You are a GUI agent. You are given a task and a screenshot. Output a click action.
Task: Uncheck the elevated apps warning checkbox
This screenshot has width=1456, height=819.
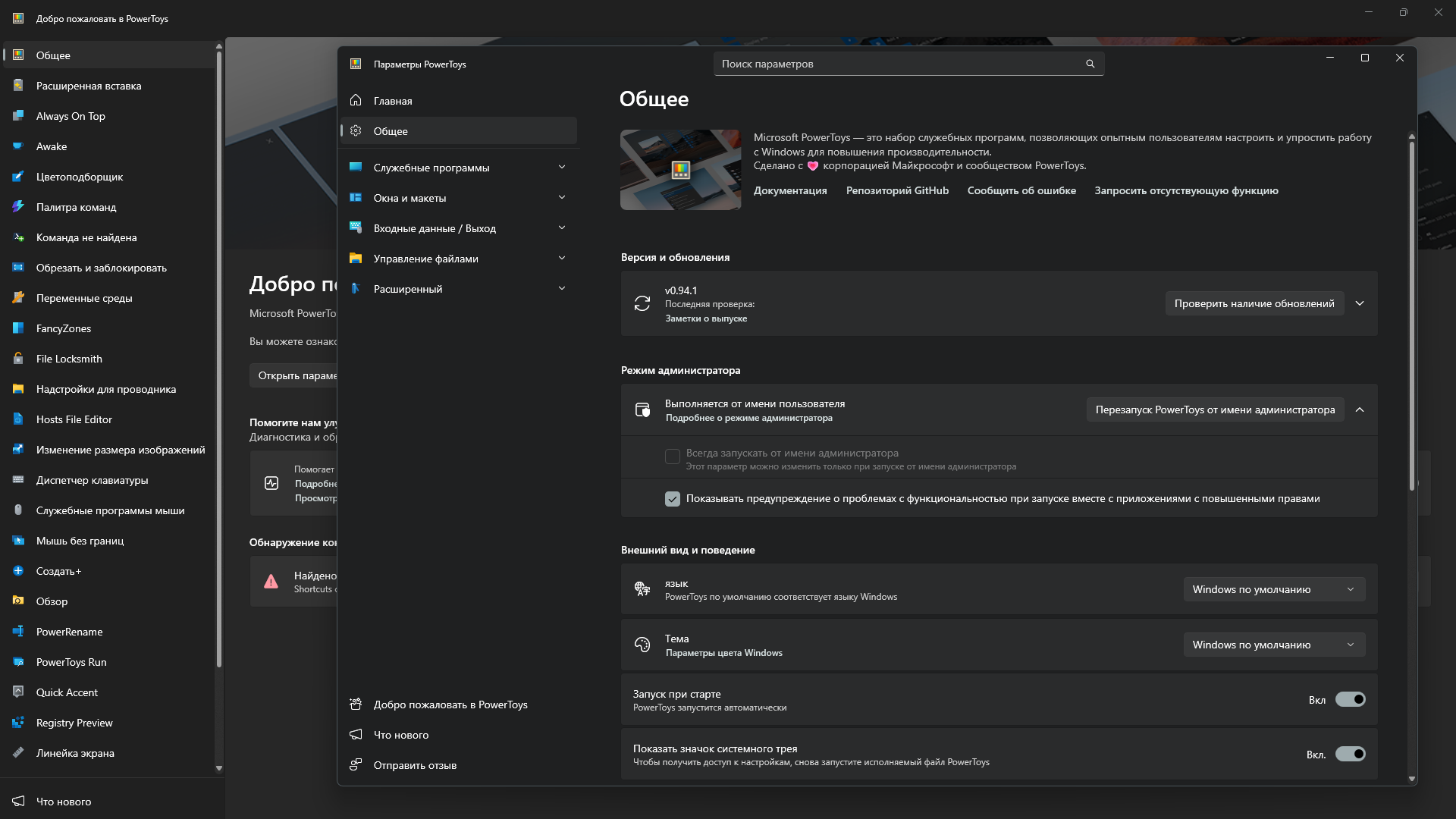pyautogui.click(x=672, y=499)
